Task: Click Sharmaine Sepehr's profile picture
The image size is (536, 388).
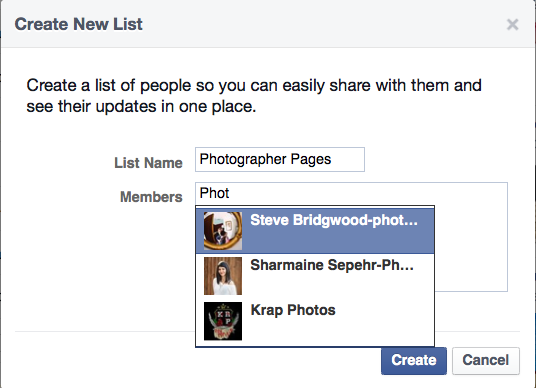Action: [223, 276]
